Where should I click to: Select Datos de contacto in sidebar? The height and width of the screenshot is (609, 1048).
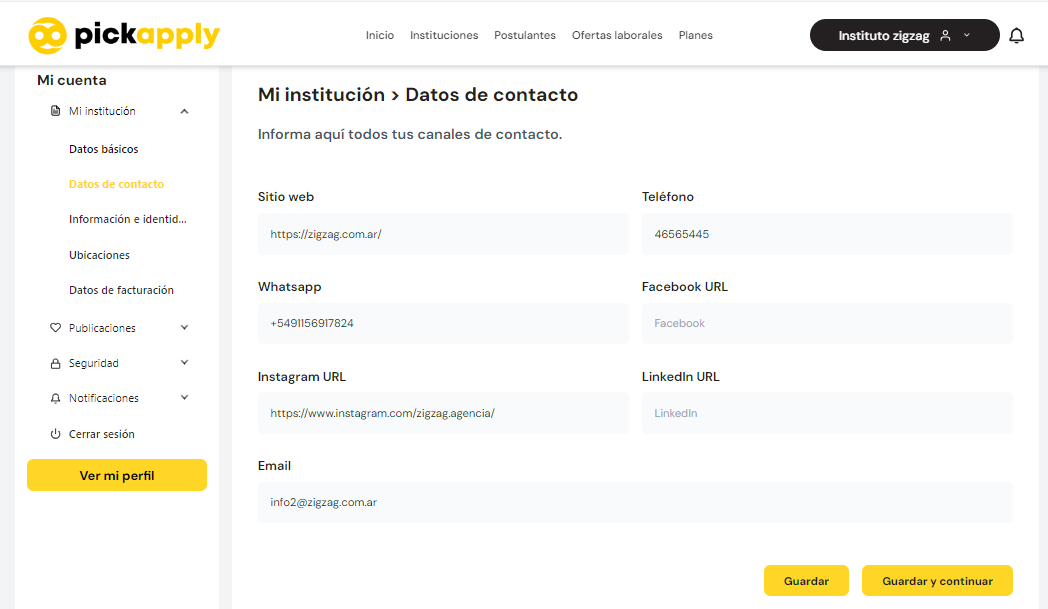pos(116,184)
